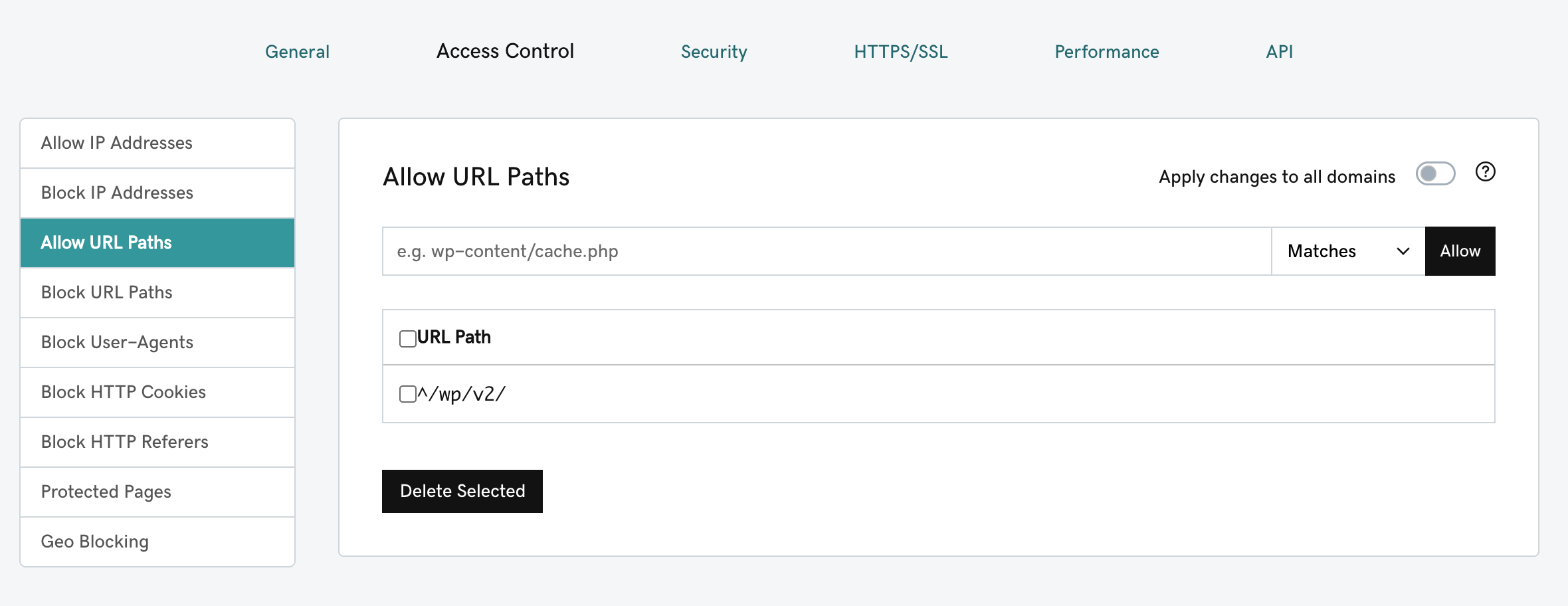This screenshot has width=1568, height=606.
Task: Click the help question mark icon
Action: (1485, 172)
